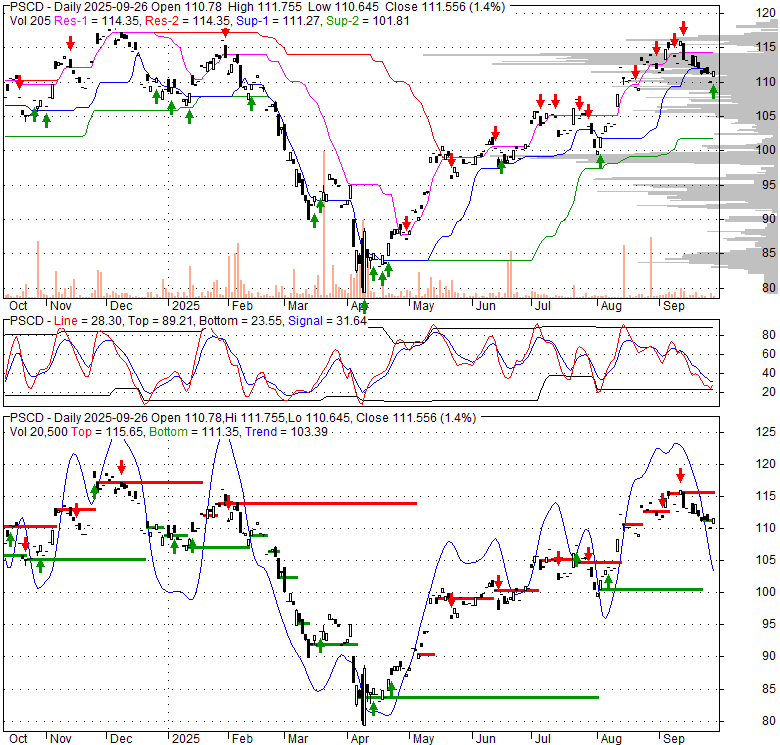Click the 120 label on lower chart axis

tap(766, 464)
